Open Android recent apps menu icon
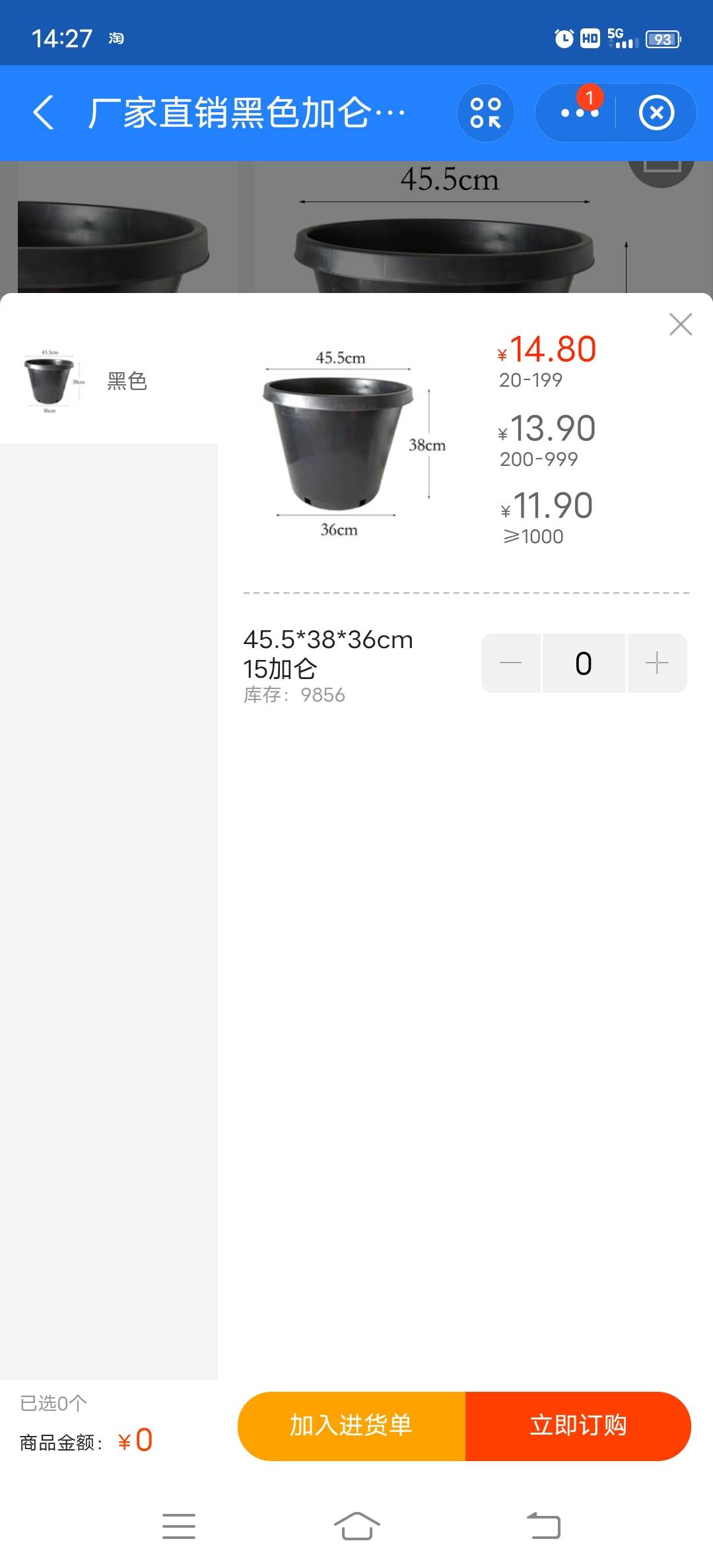This screenshot has height=1568, width=713. tap(179, 1526)
